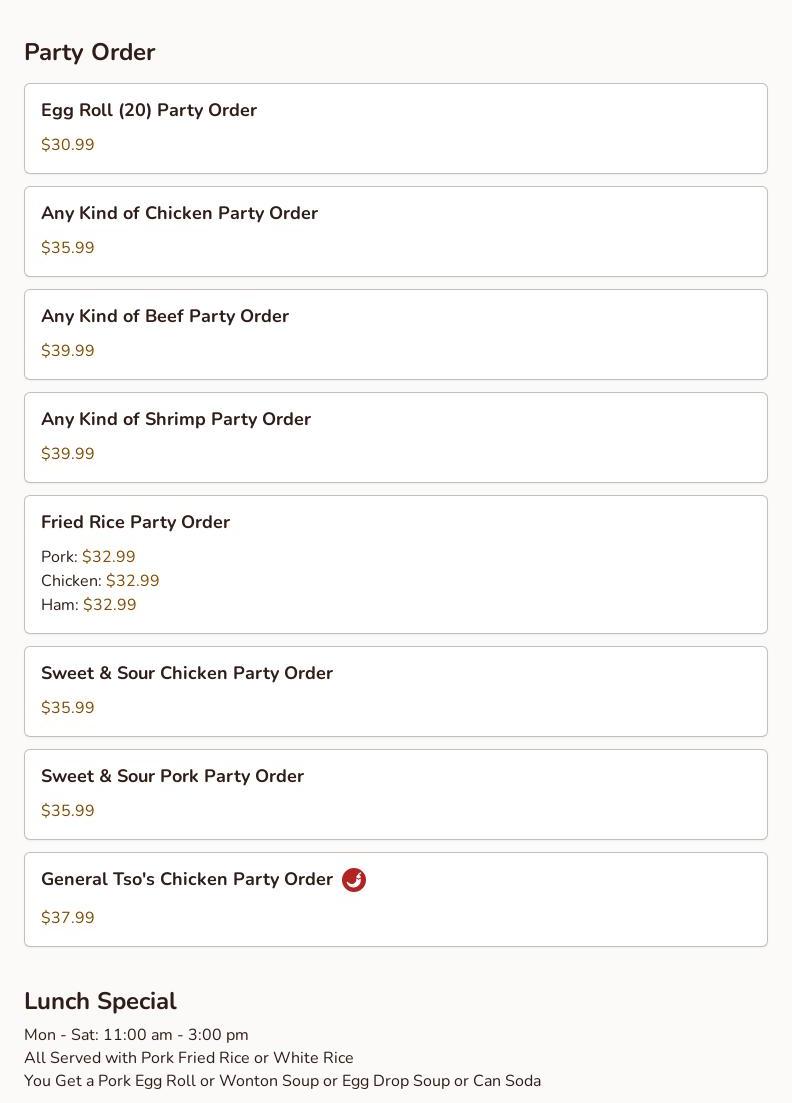Click General Tso's Chicken Party Order title
Screen dimensions: 792x1103
pos(187,880)
